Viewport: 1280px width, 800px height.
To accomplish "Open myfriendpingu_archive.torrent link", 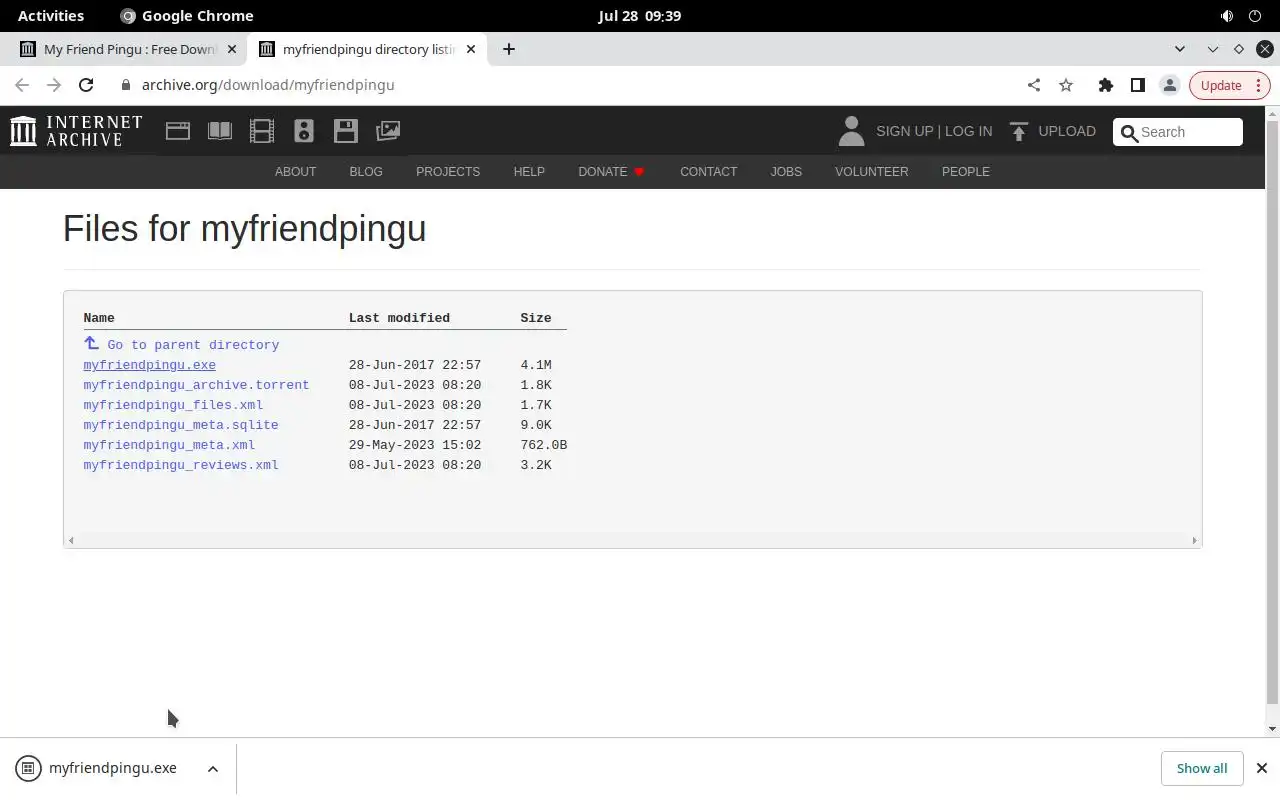I will click(x=196, y=385).
